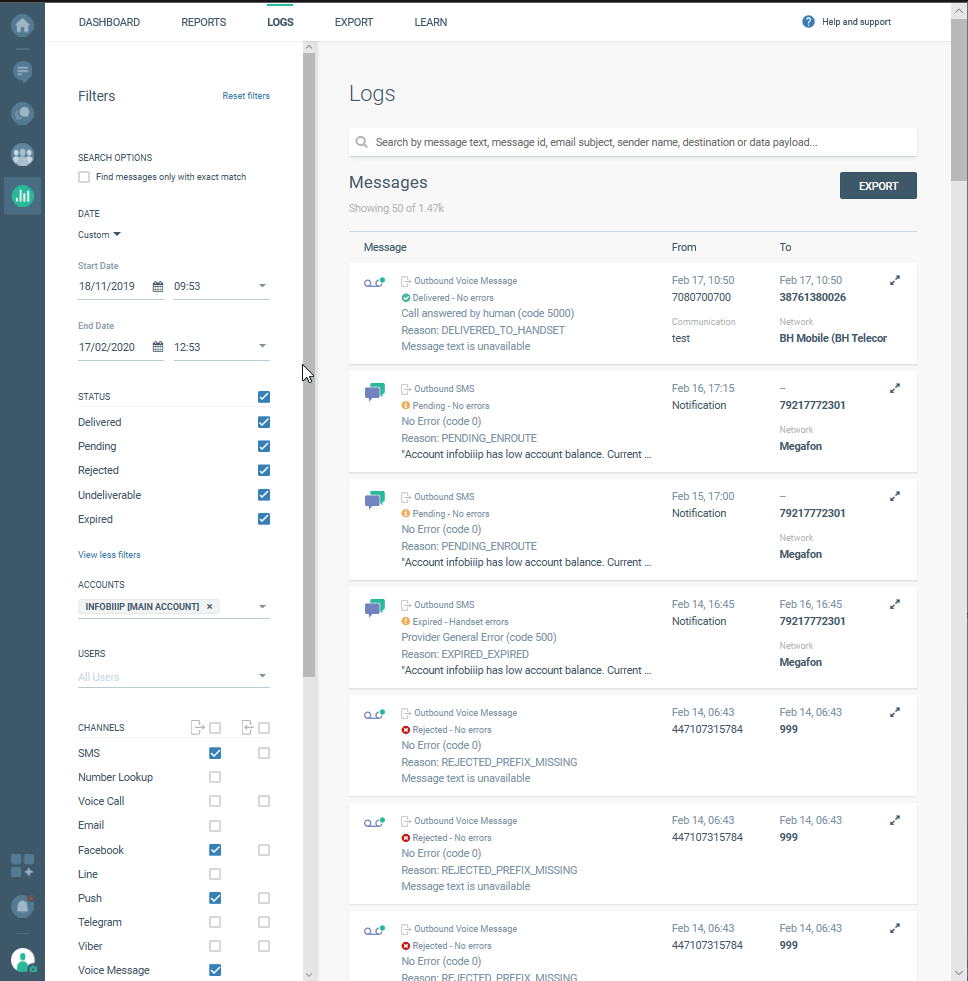This screenshot has height=981, width=968.
Task: Click the Reset filters link
Action: tap(246, 96)
